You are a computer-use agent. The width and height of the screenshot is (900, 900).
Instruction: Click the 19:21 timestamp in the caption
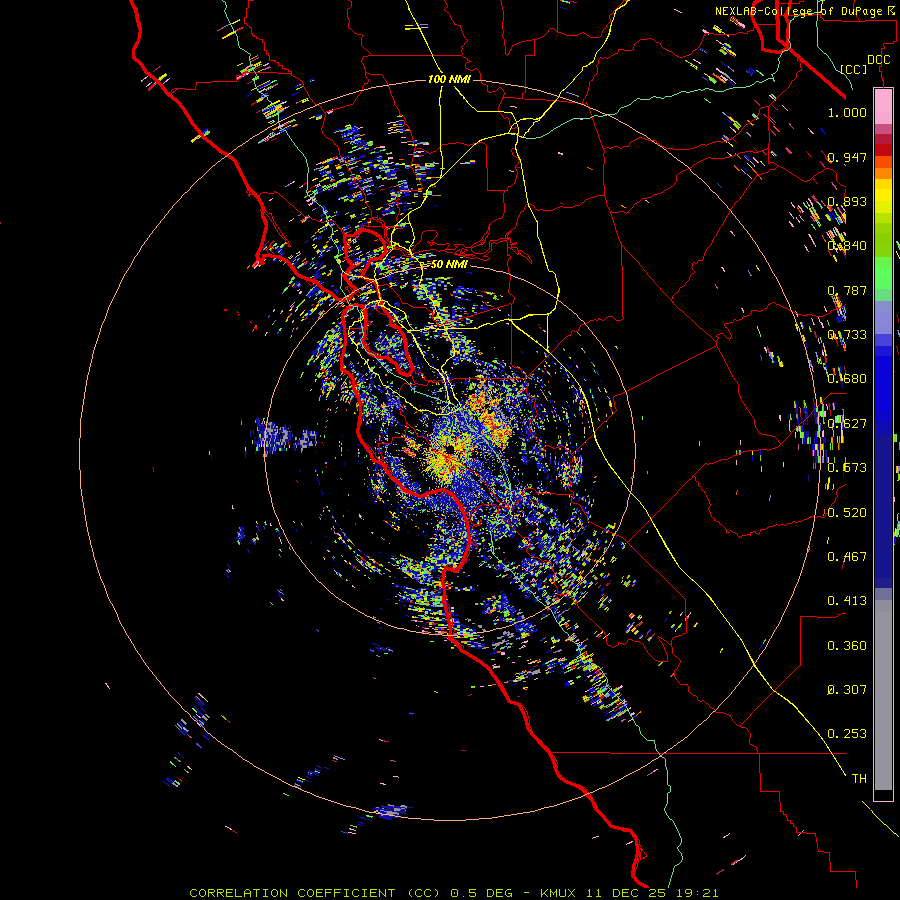[x=697, y=893]
